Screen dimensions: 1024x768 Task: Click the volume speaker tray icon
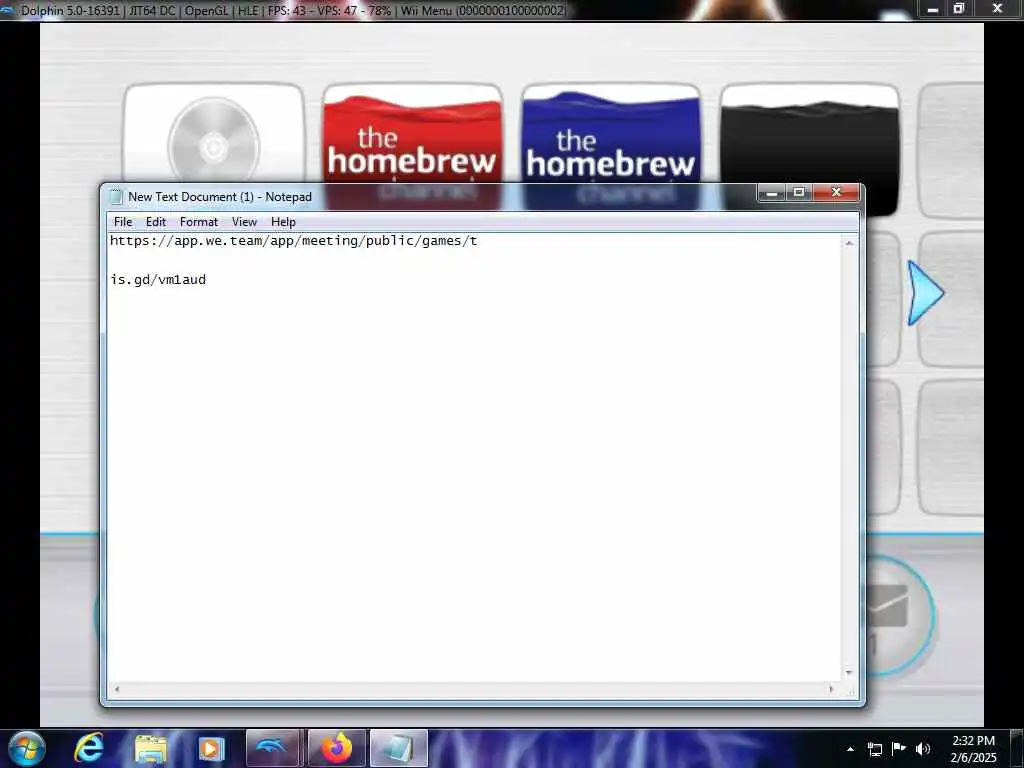pos(923,749)
